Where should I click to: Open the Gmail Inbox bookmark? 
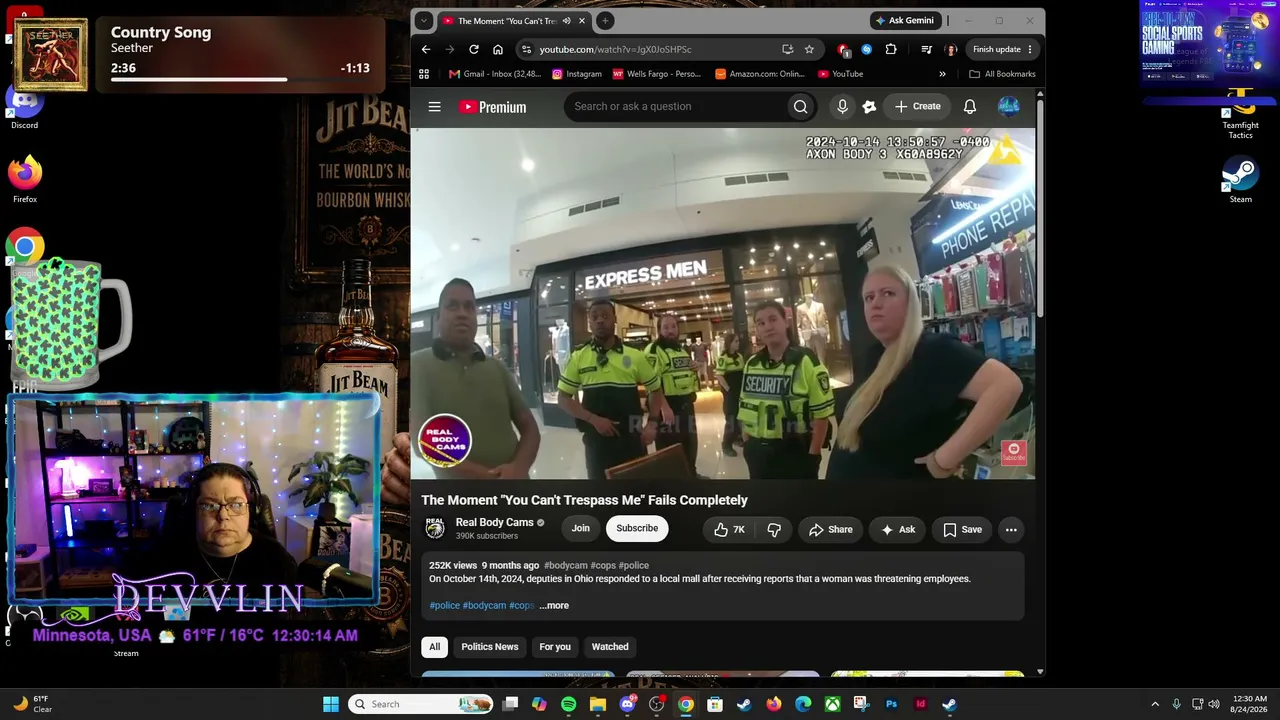tap(495, 74)
